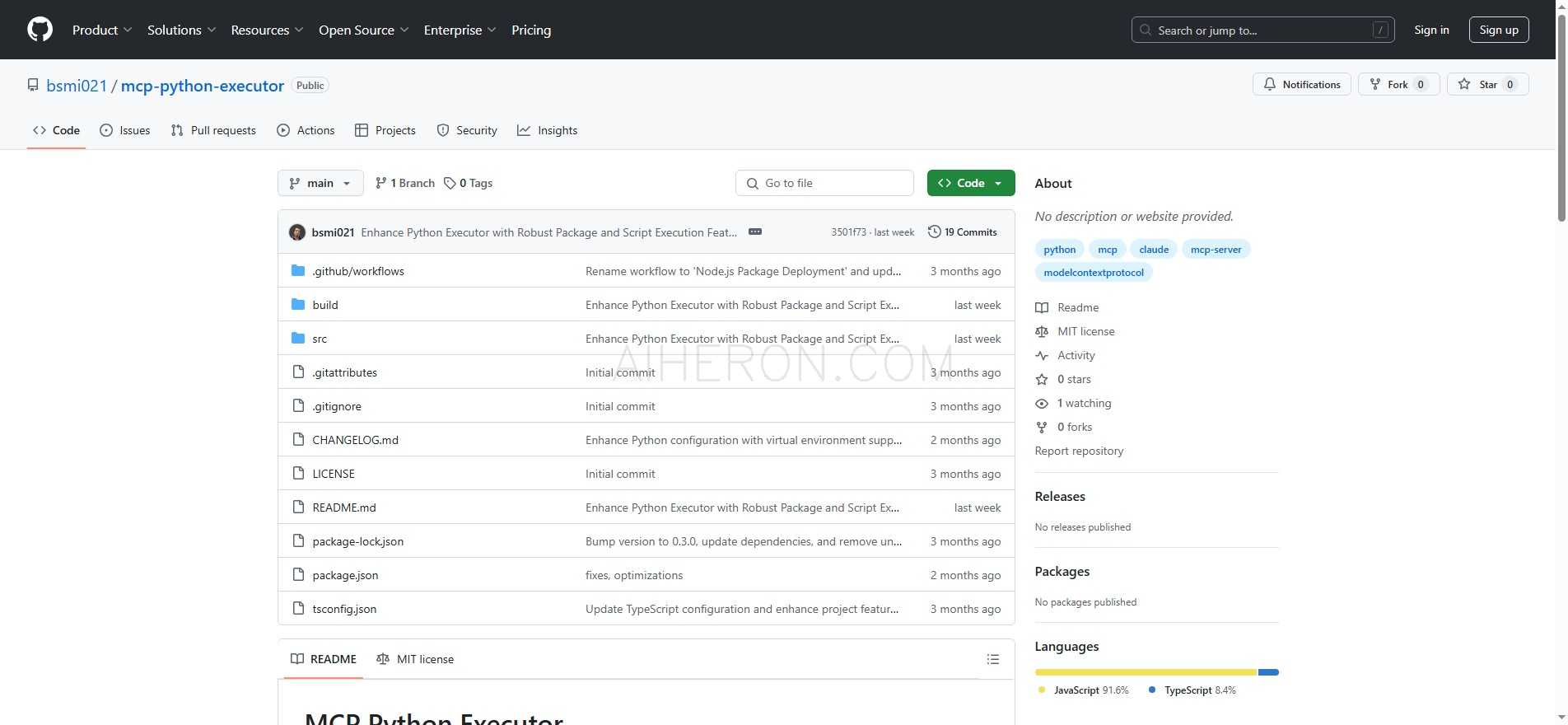1568x725 pixels.
Task: View the 1 Branch link
Action: [404, 183]
